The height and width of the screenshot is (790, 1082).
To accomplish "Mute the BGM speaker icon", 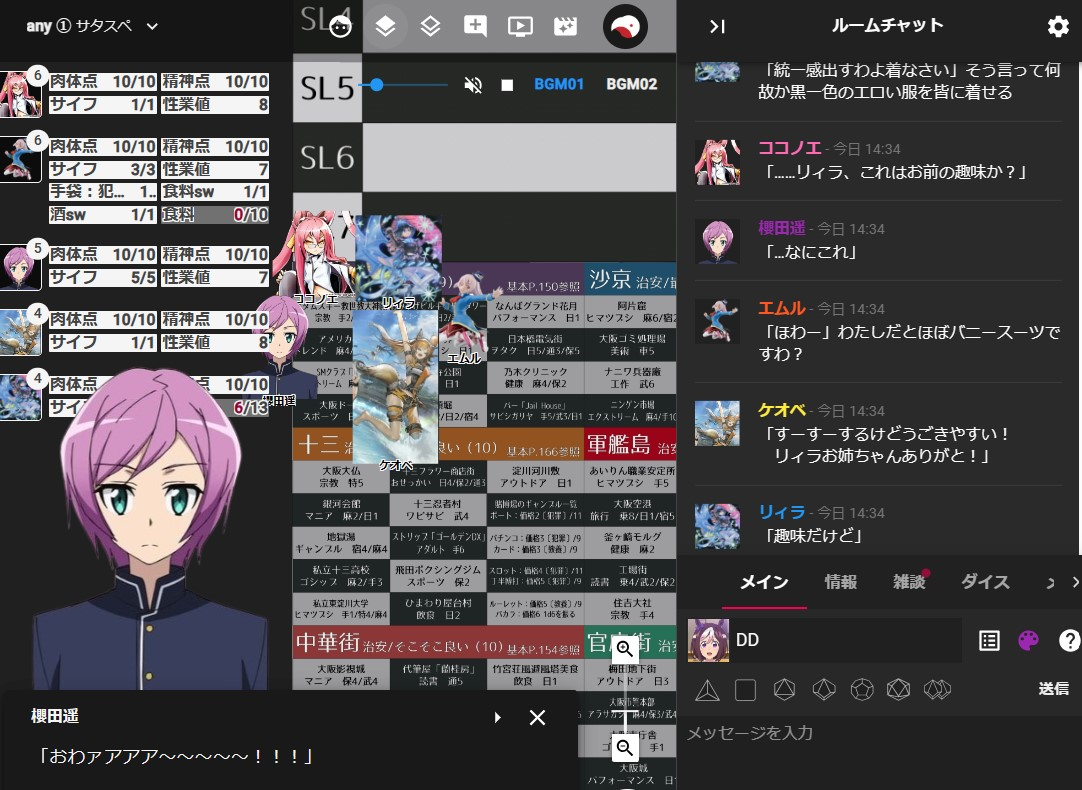I will pyautogui.click(x=473, y=85).
